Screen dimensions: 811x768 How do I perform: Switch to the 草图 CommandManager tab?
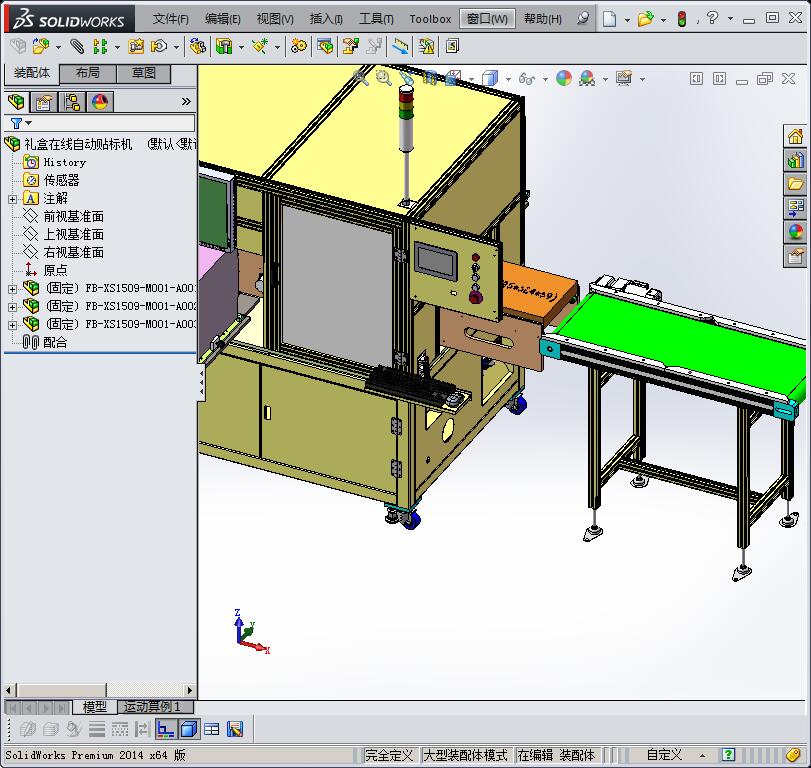(x=144, y=72)
